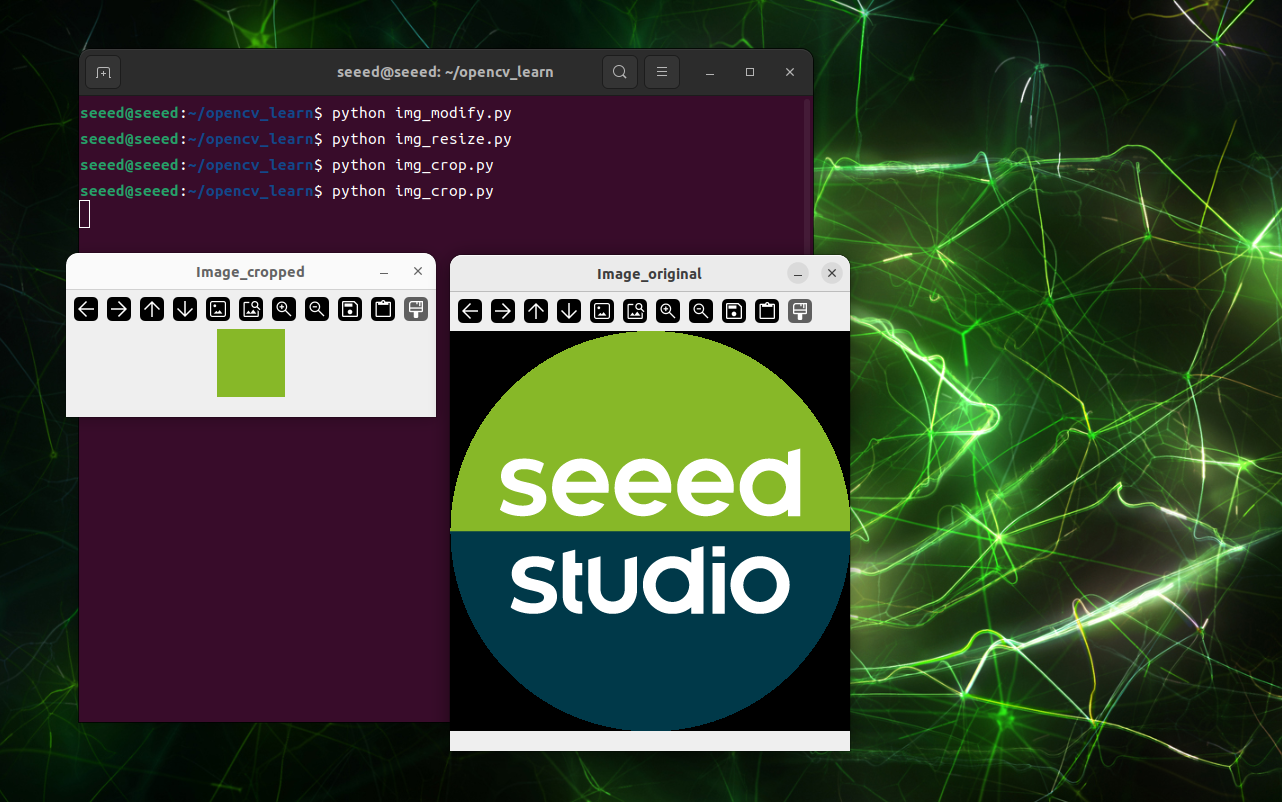The image size is (1282, 802).
Task: Fit image to window in Image_original
Action: [635, 311]
